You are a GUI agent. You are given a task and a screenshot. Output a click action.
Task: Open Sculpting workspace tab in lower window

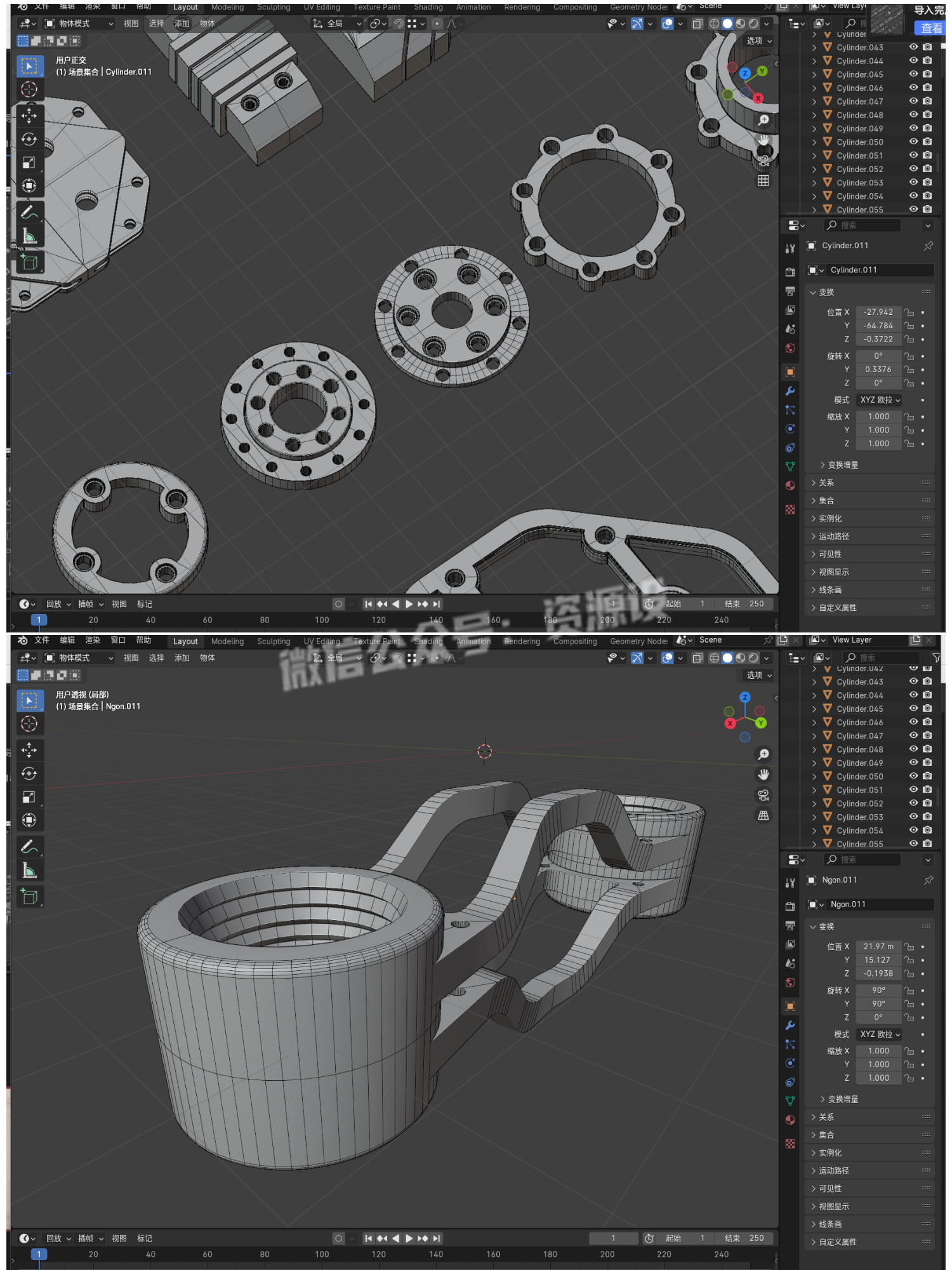coord(274,641)
